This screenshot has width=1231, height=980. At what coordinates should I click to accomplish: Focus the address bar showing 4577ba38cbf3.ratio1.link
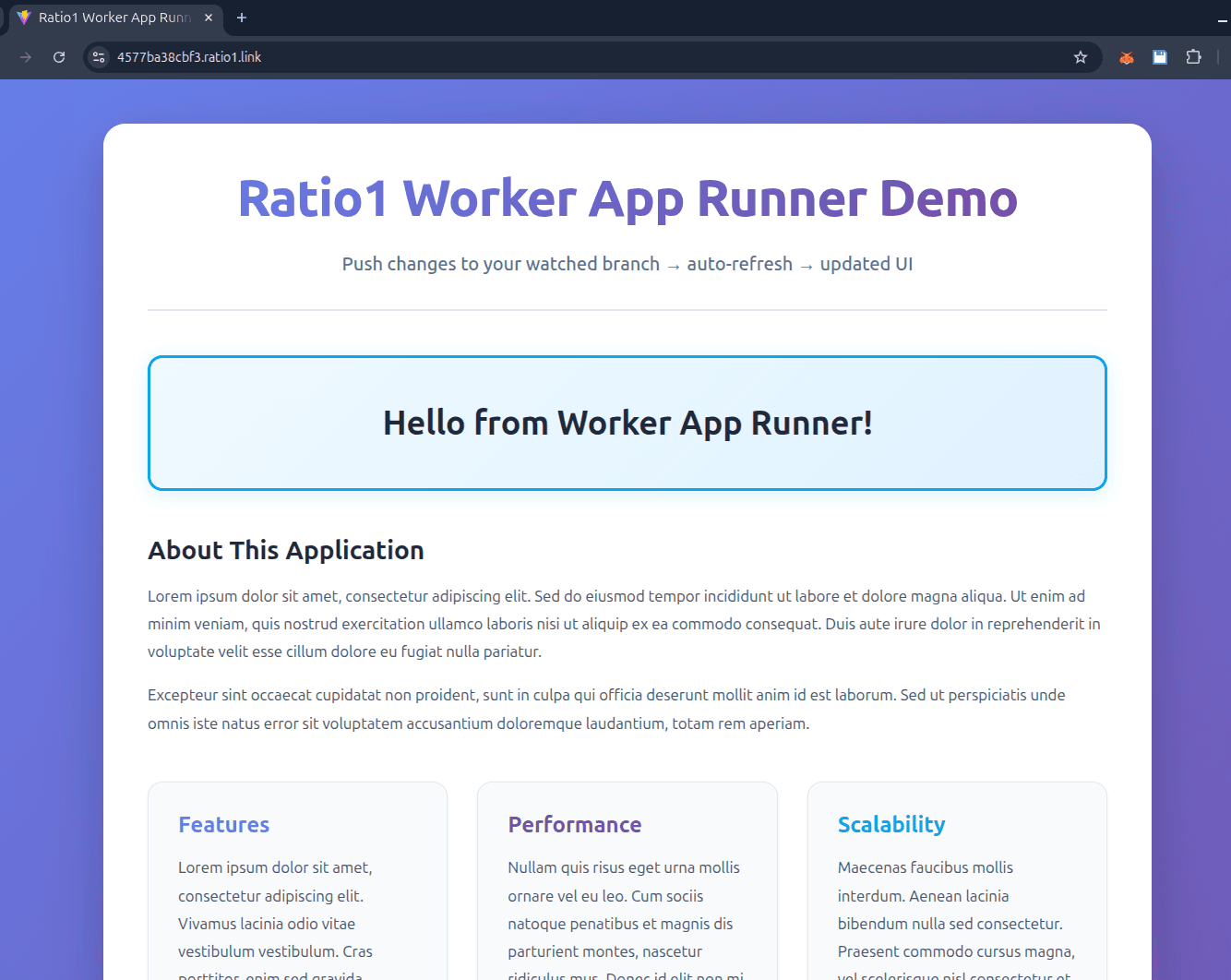click(591, 57)
